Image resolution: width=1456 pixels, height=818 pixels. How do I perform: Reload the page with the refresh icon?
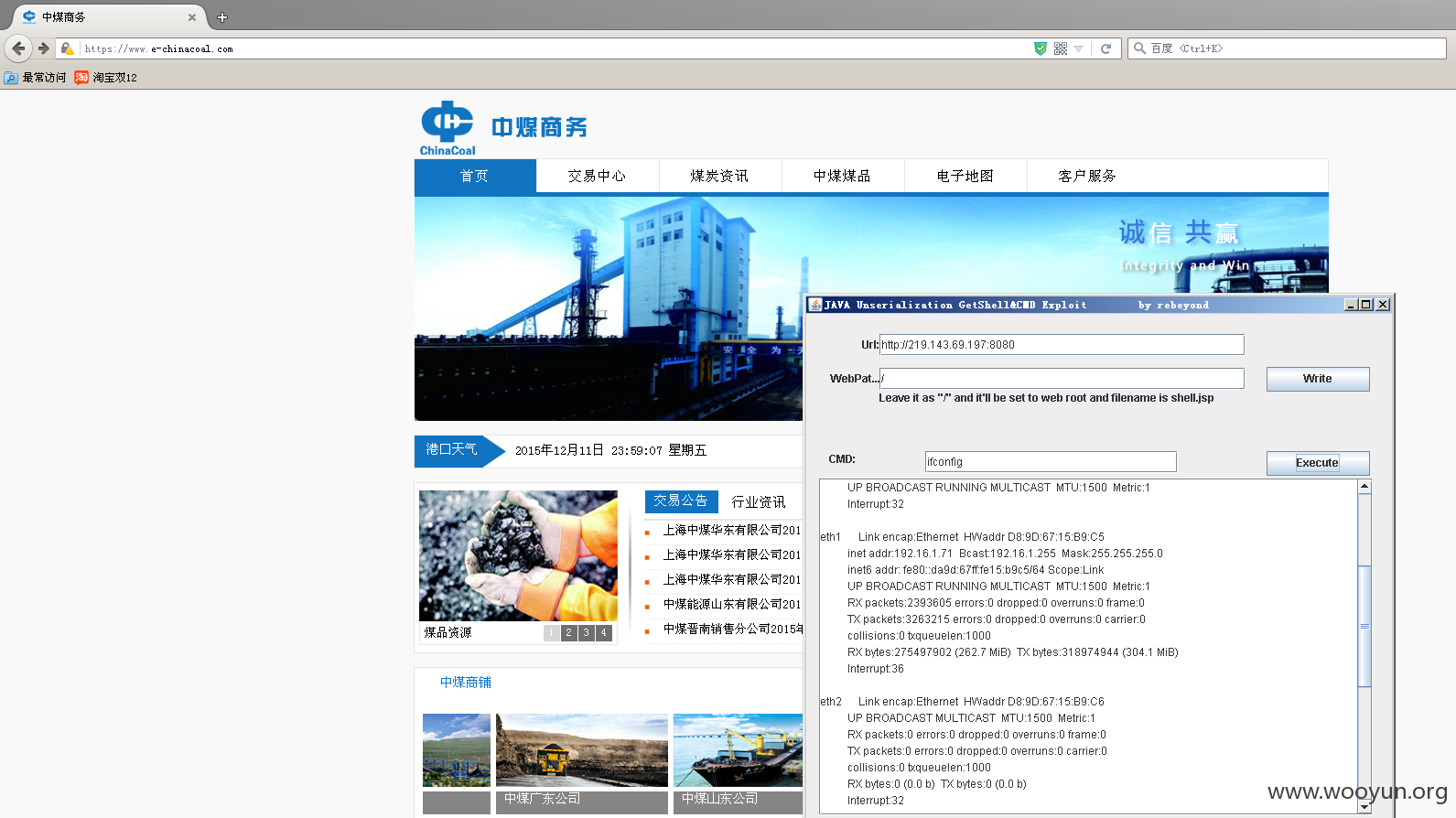1105,48
